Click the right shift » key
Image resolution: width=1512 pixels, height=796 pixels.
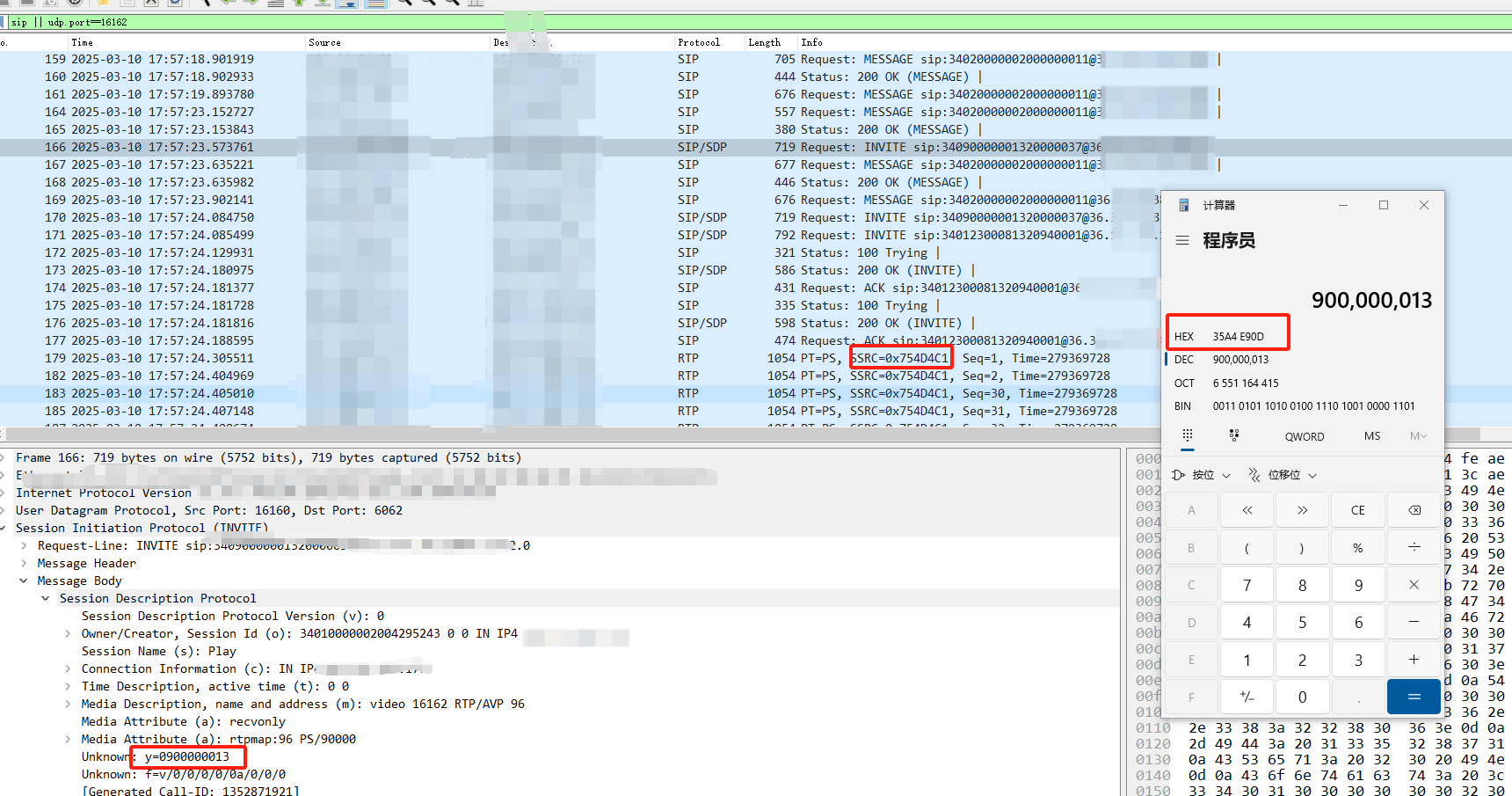tap(1302, 510)
